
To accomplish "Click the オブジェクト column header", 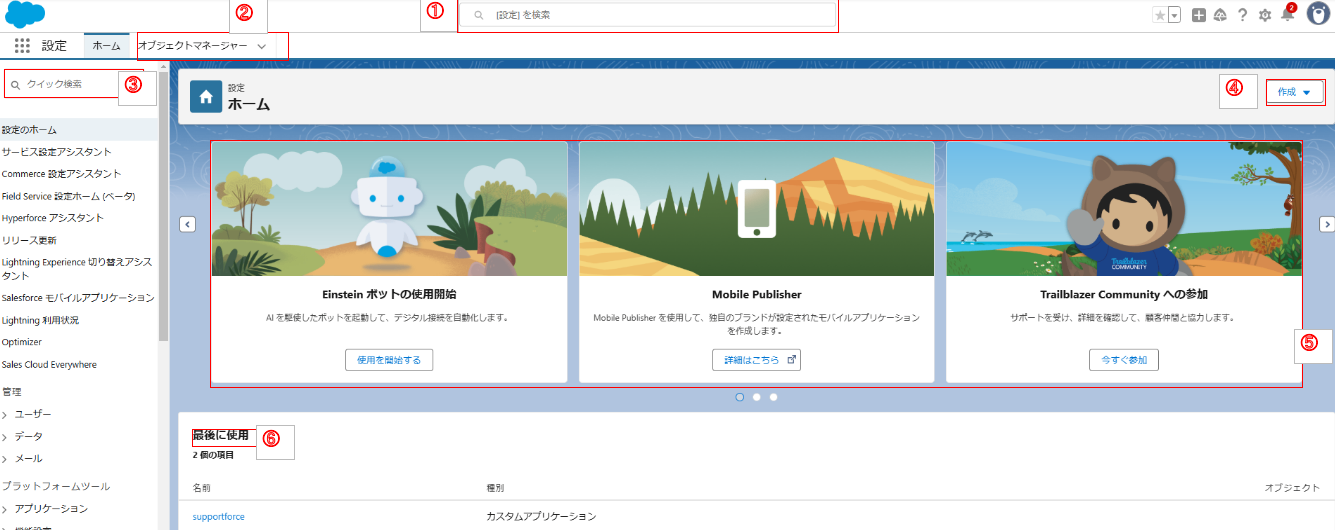I will pos(1292,487).
